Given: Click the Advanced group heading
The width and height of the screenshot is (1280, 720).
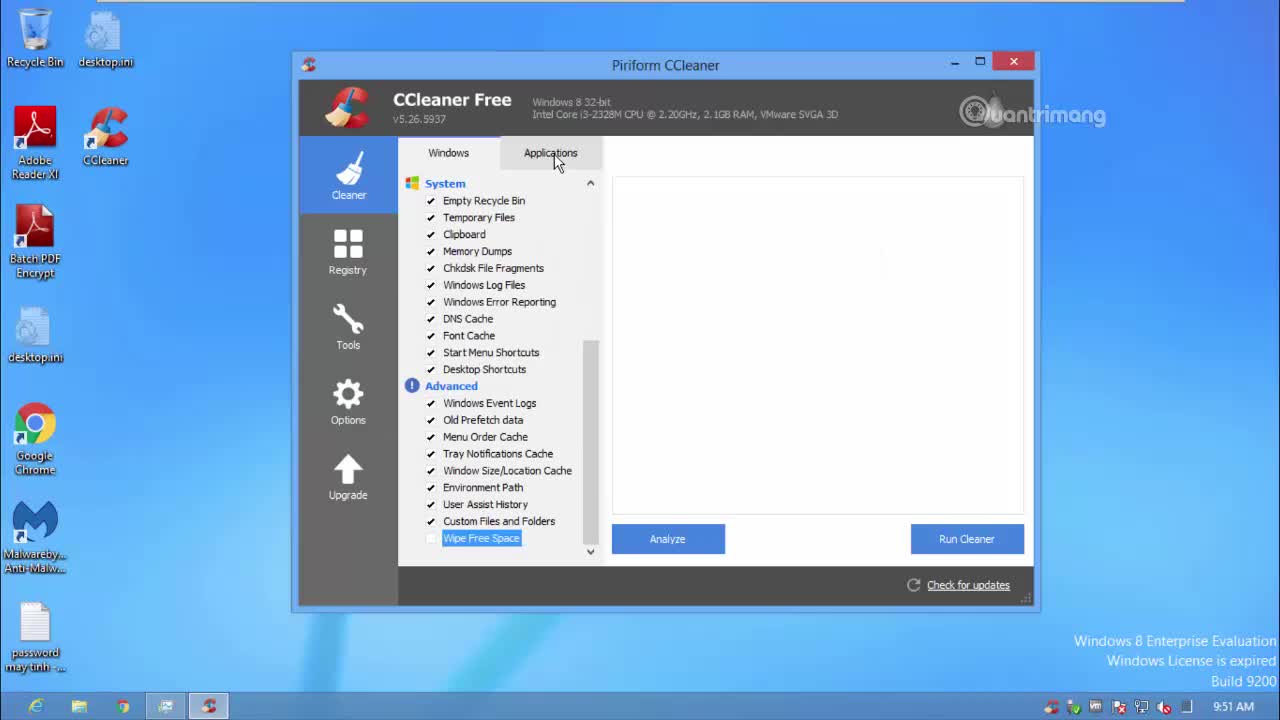Looking at the screenshot, I should 451,386.
